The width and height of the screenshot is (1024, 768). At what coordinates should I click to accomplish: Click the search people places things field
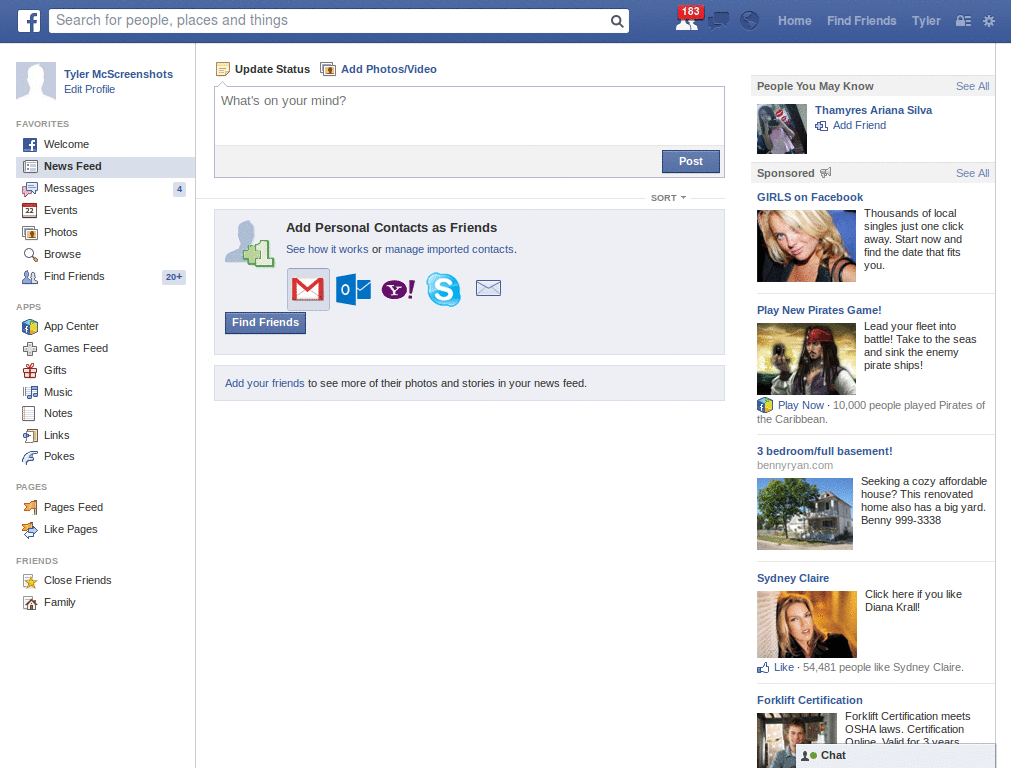click(x=330, y=20)
